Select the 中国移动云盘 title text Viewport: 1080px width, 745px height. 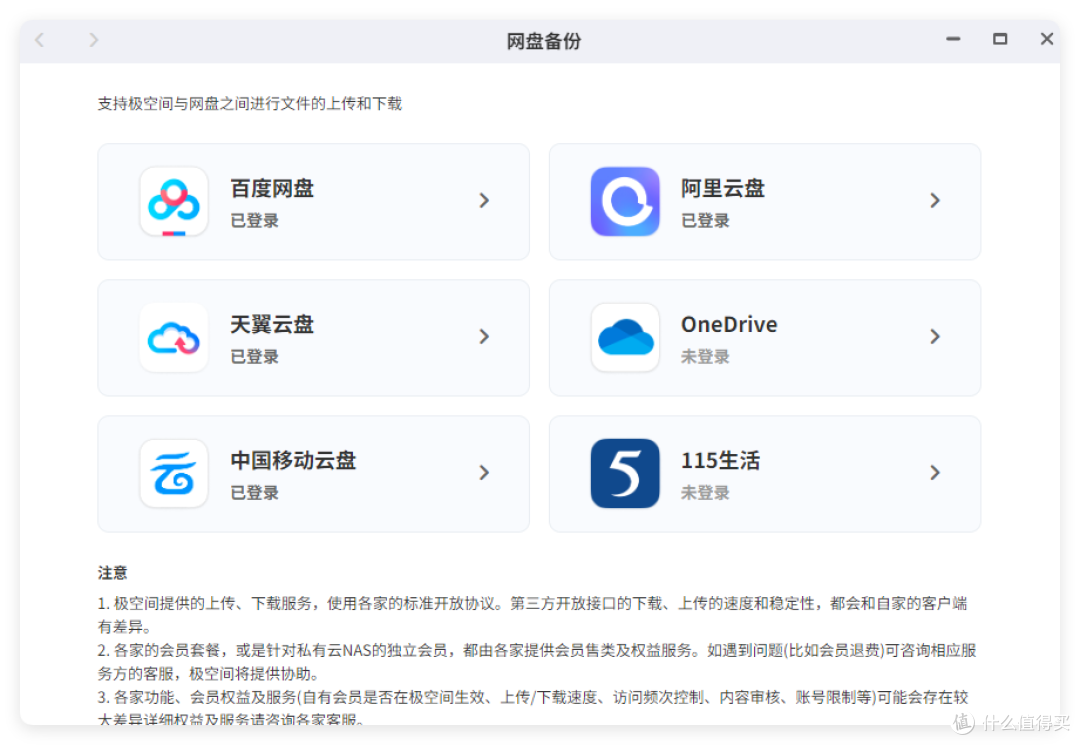point(293,461)
